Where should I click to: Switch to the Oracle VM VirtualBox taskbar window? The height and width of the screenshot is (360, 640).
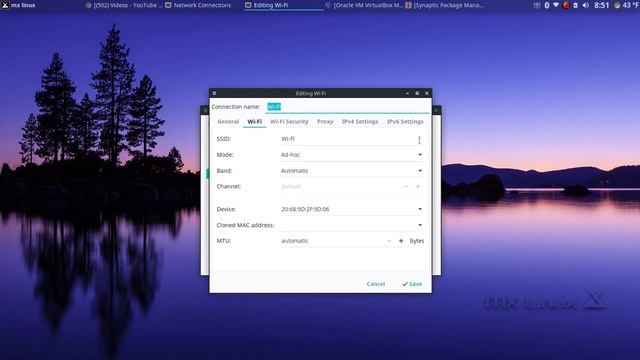coord(364,5)
